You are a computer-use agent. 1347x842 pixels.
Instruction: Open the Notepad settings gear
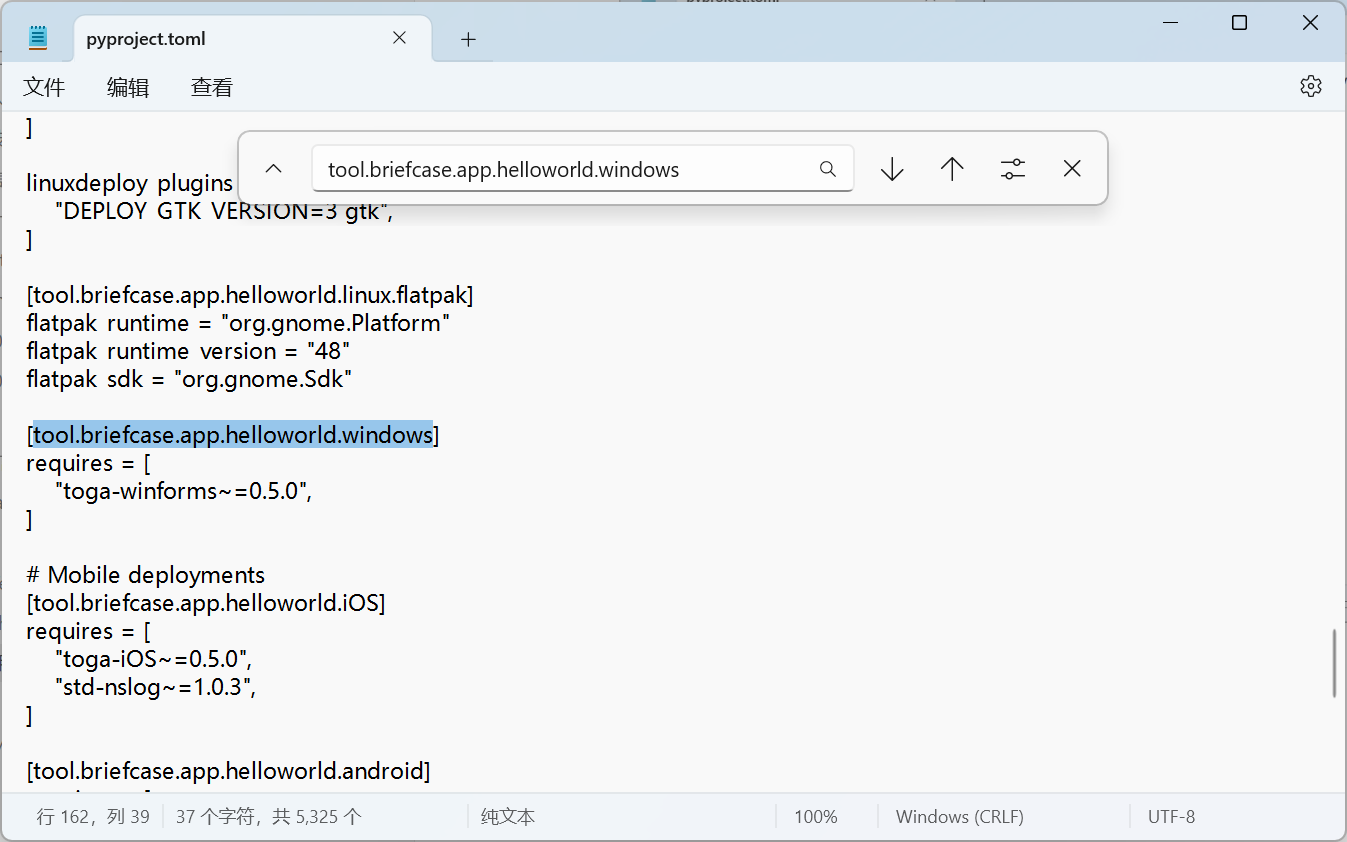1310,86
